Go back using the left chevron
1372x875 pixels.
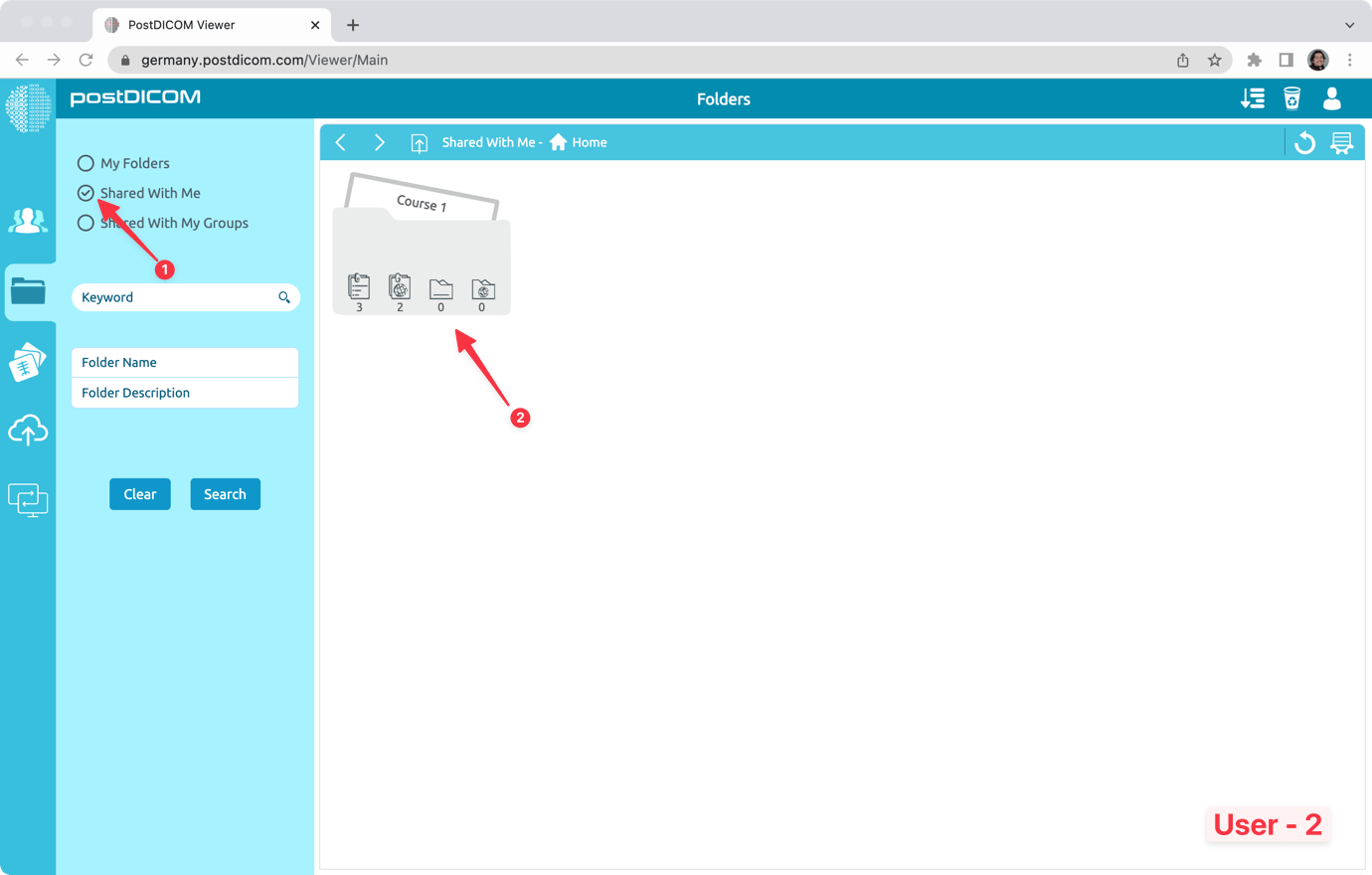341,142
